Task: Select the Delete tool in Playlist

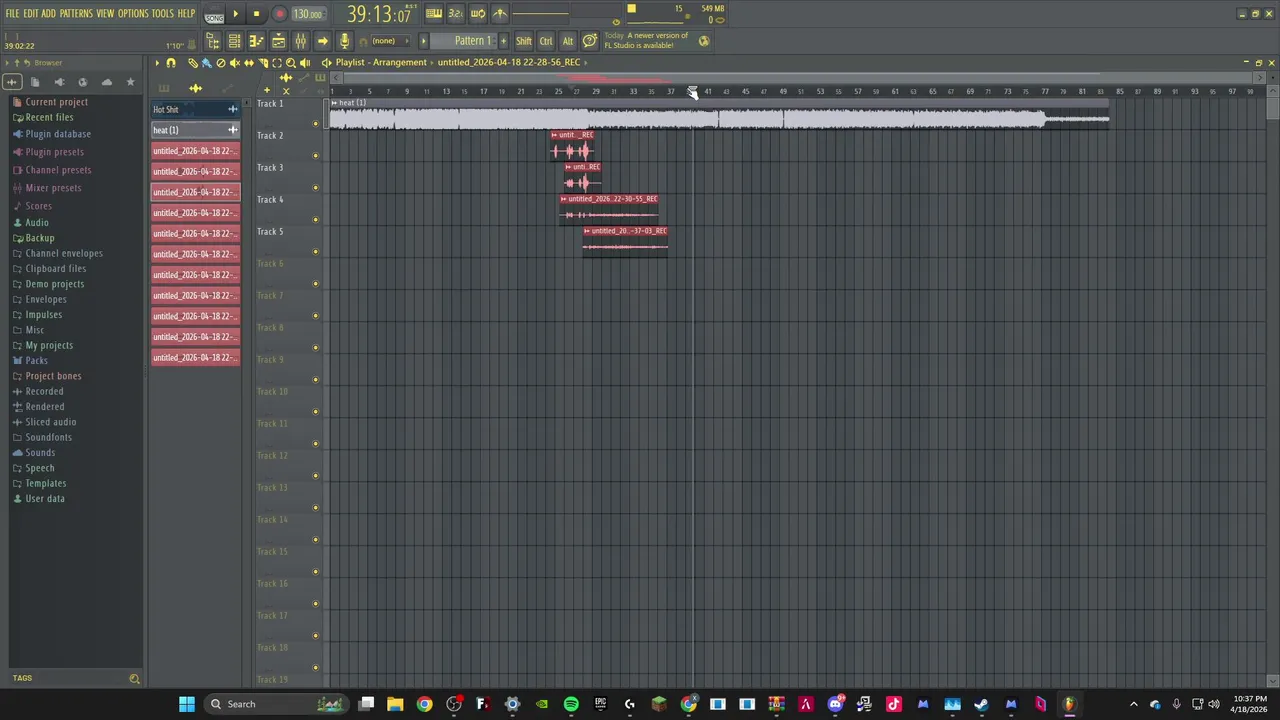Action: [x=221, y=63]
